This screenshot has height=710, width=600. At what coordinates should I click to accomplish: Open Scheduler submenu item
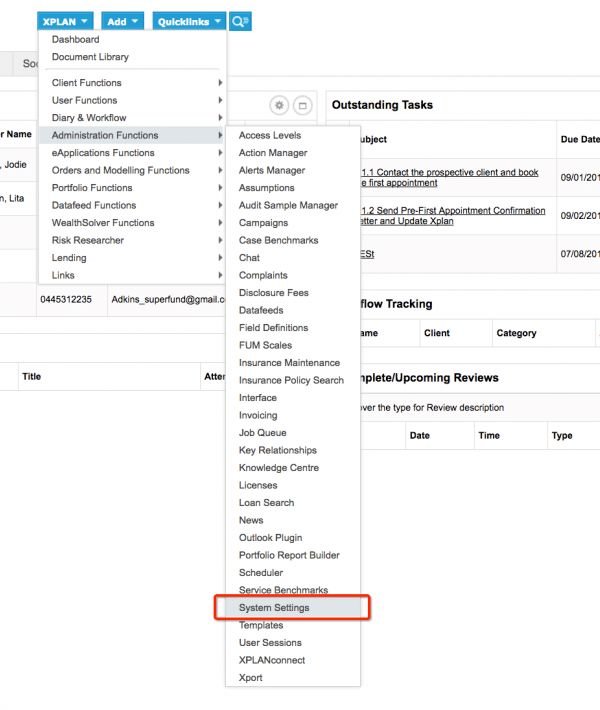click(261, 573)
